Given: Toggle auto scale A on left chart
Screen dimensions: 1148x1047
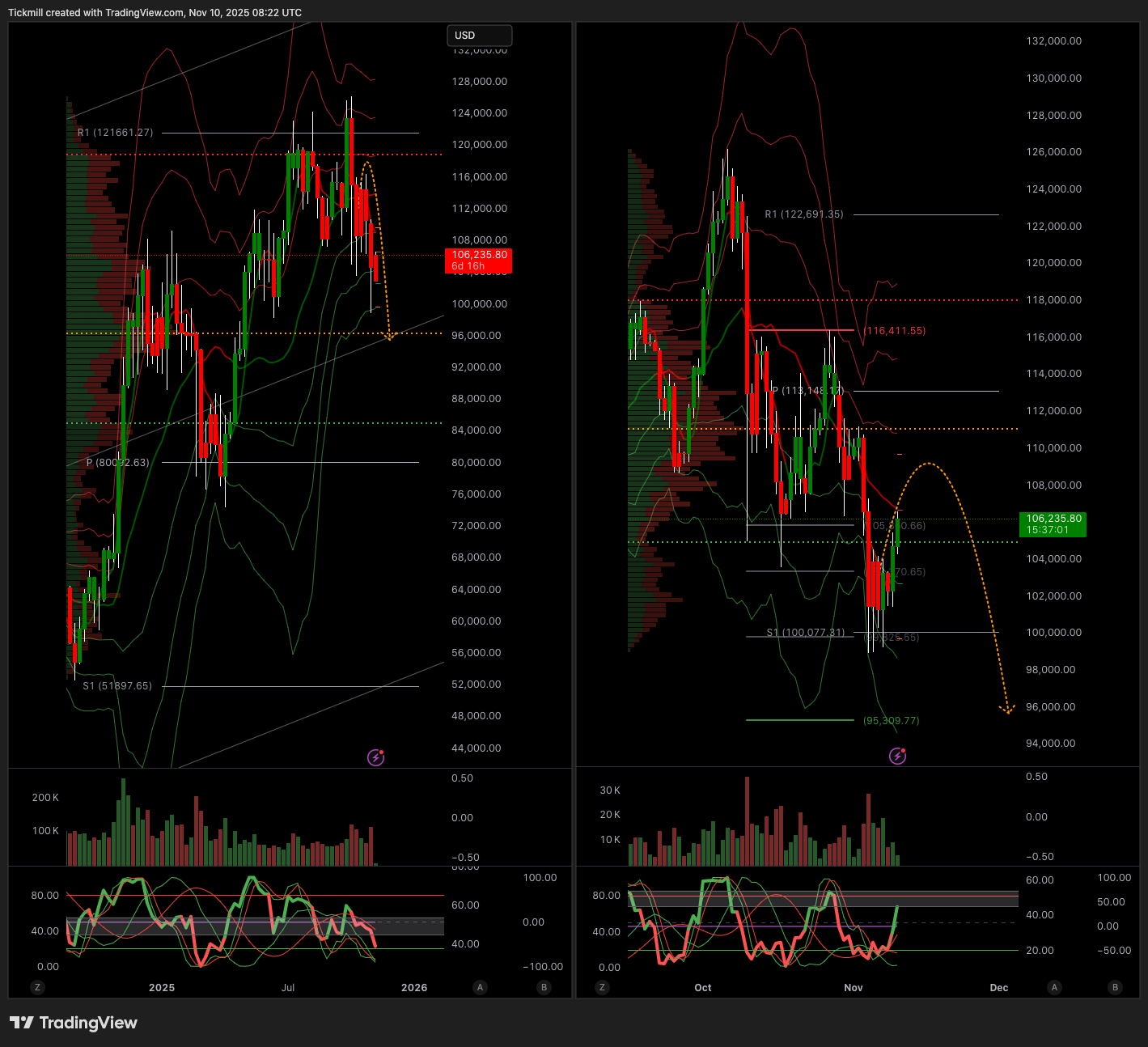Looking at the screenshot, I should point(481,987).
